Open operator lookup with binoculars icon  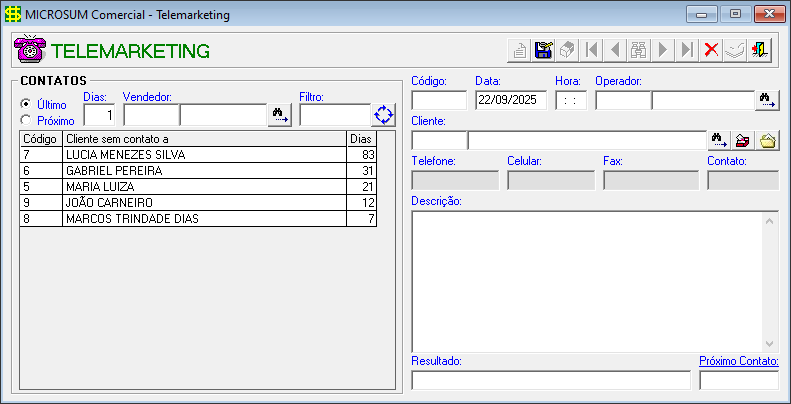coord(767,100)
